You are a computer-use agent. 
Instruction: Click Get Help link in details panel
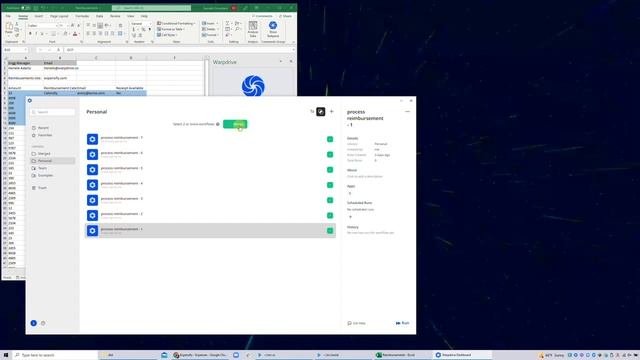pos(356,323)
